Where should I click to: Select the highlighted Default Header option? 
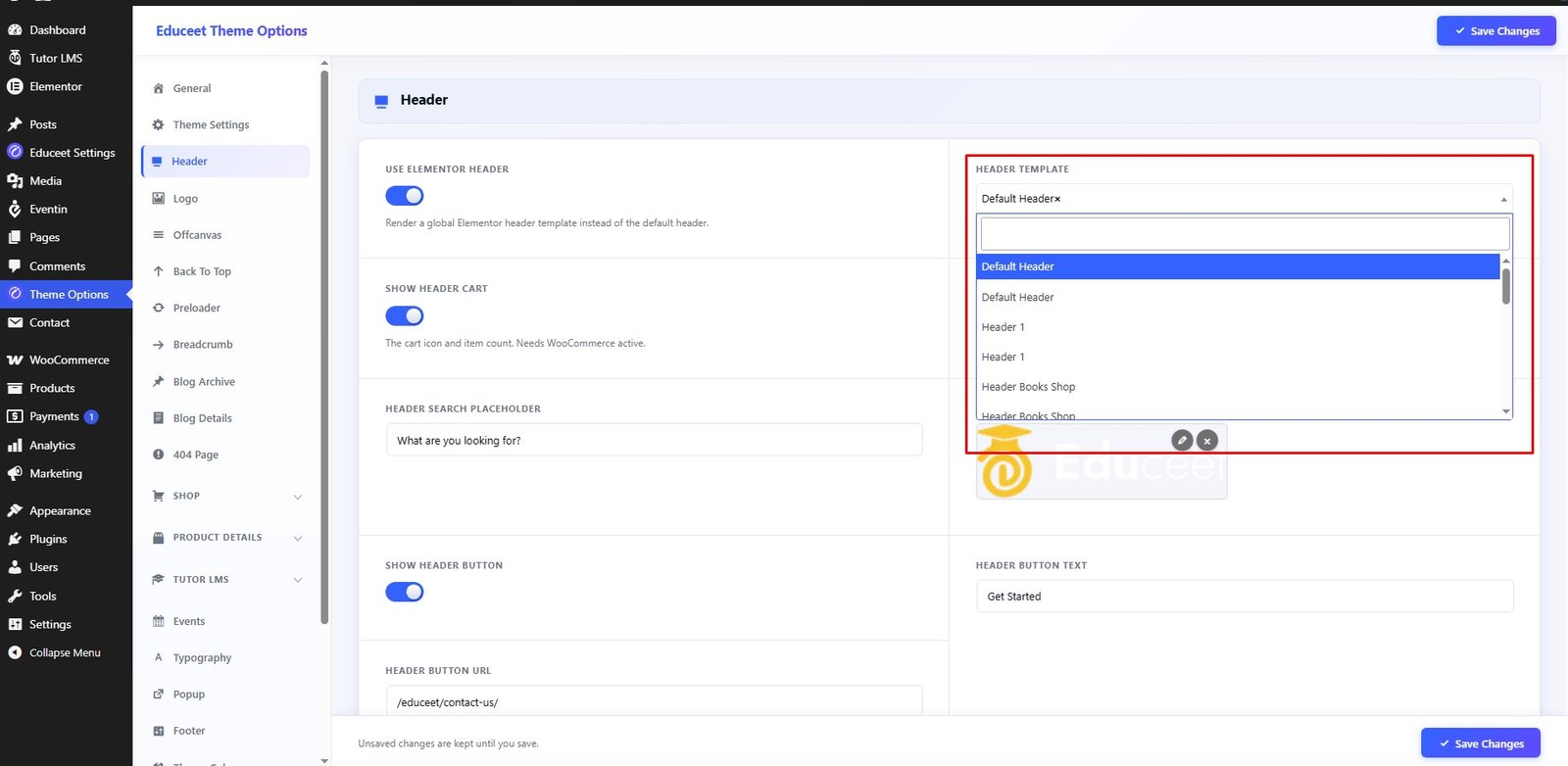(x=1238, y=266)
